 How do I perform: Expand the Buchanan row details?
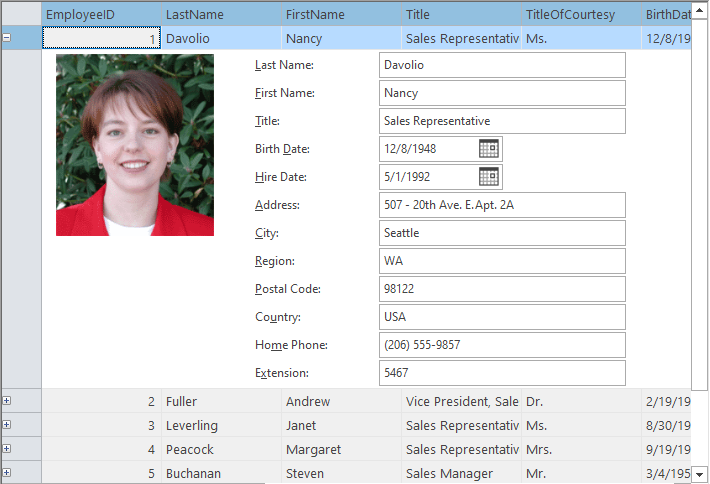tap(7, 473)
